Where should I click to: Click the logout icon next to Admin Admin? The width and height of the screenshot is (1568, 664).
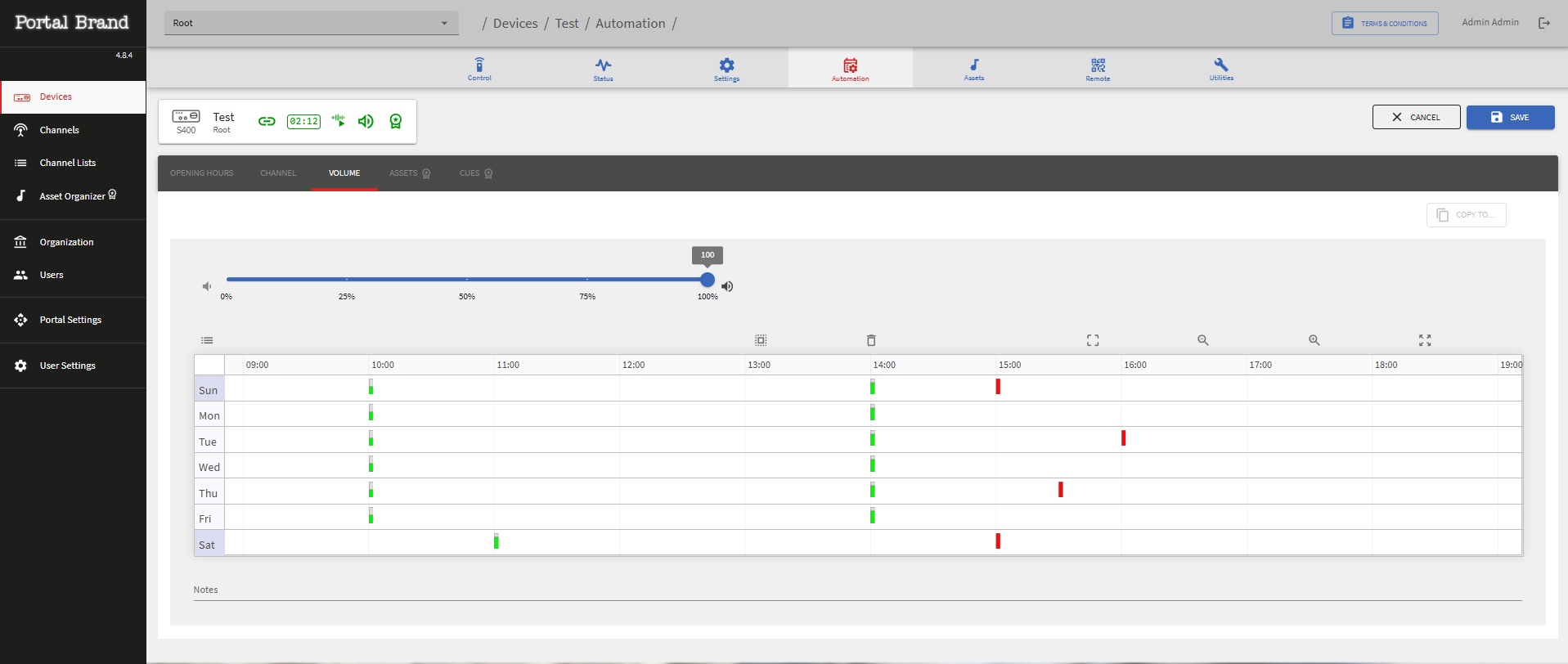1543,23
